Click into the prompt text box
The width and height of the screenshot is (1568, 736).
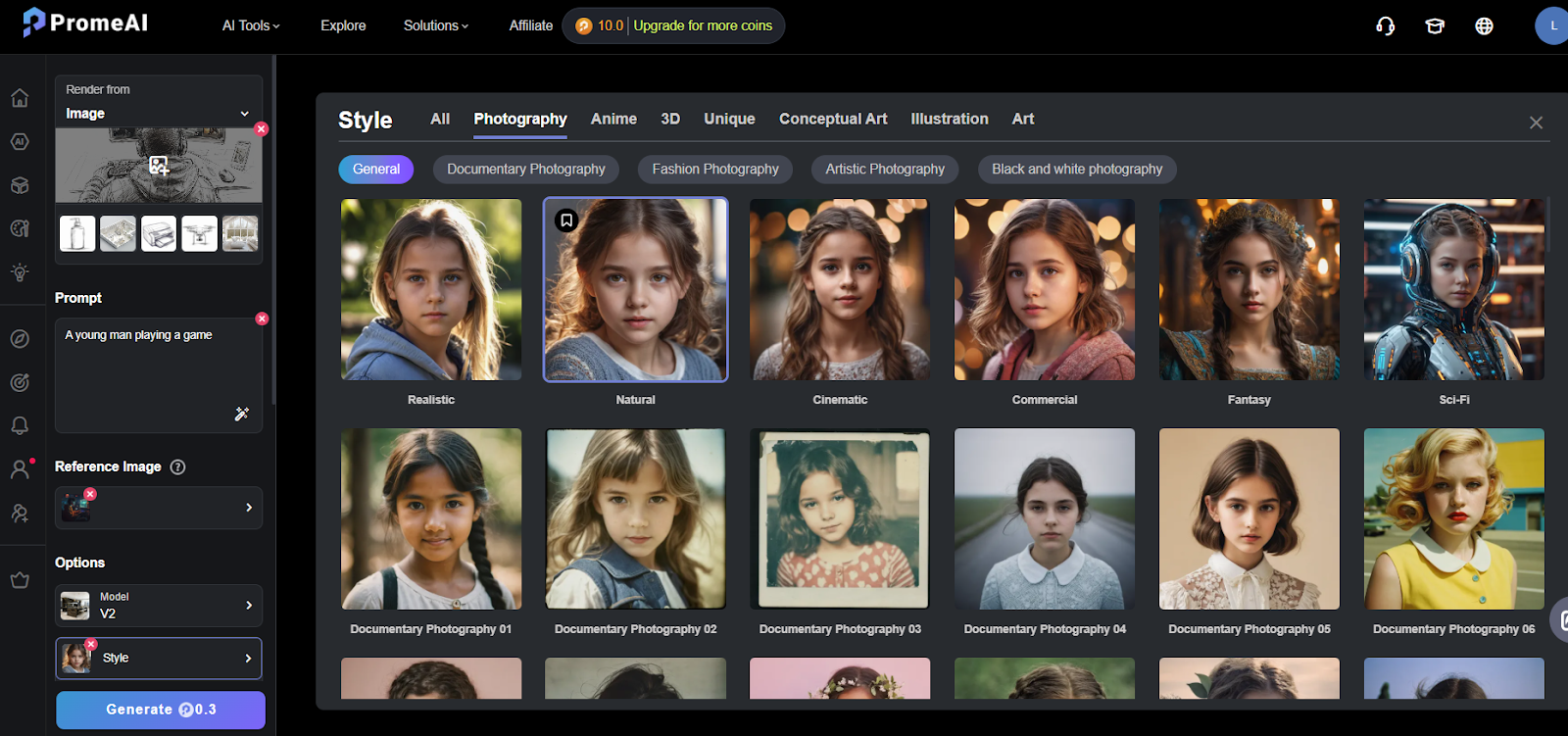159,375
